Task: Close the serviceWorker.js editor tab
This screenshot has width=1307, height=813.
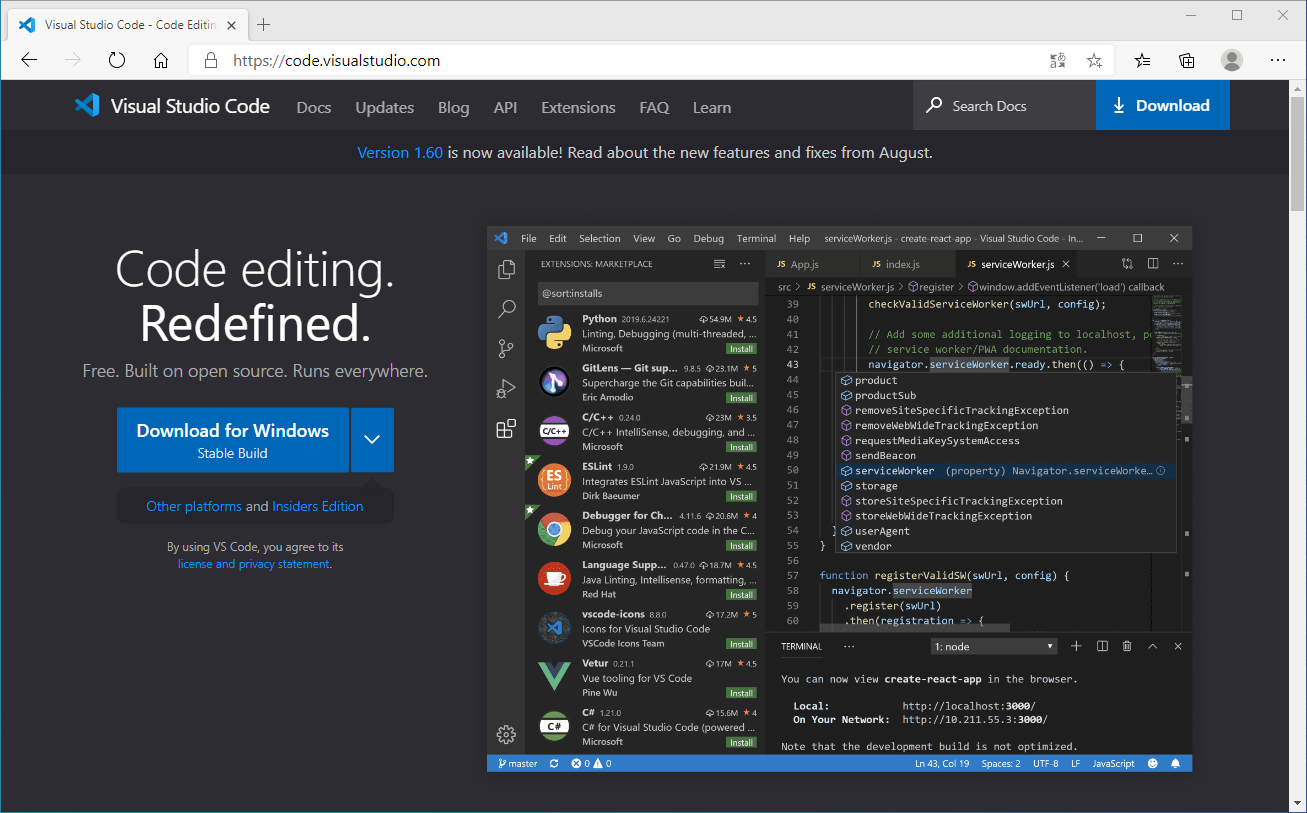Action: click(1066, 264)
